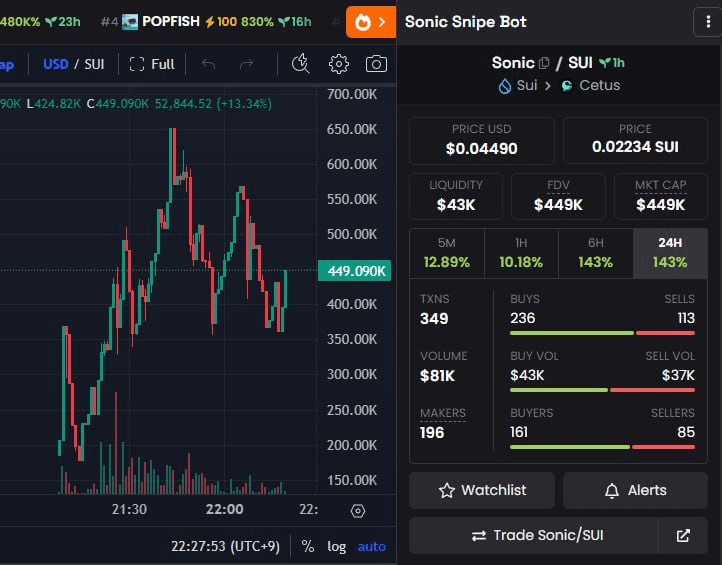Select the 6H timeframe tab
This screenshot has height=565, width=722.
pyautogui.click(x=595, y=253)
